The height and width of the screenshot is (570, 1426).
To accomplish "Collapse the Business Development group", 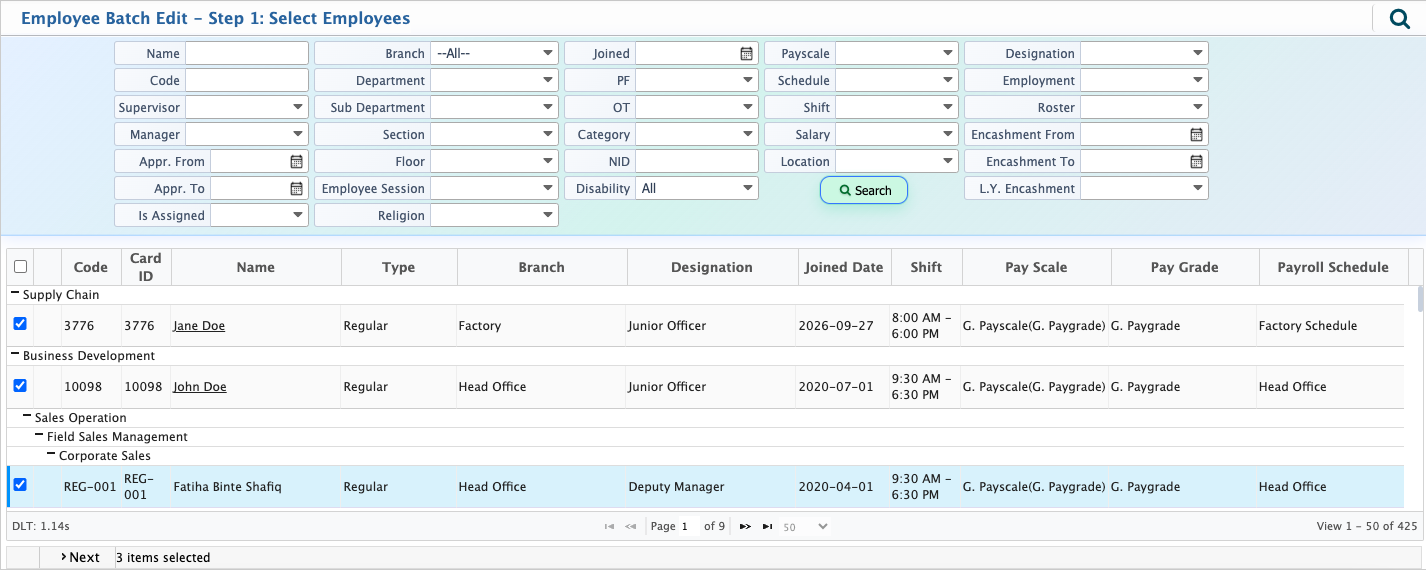I will point(16,355).
